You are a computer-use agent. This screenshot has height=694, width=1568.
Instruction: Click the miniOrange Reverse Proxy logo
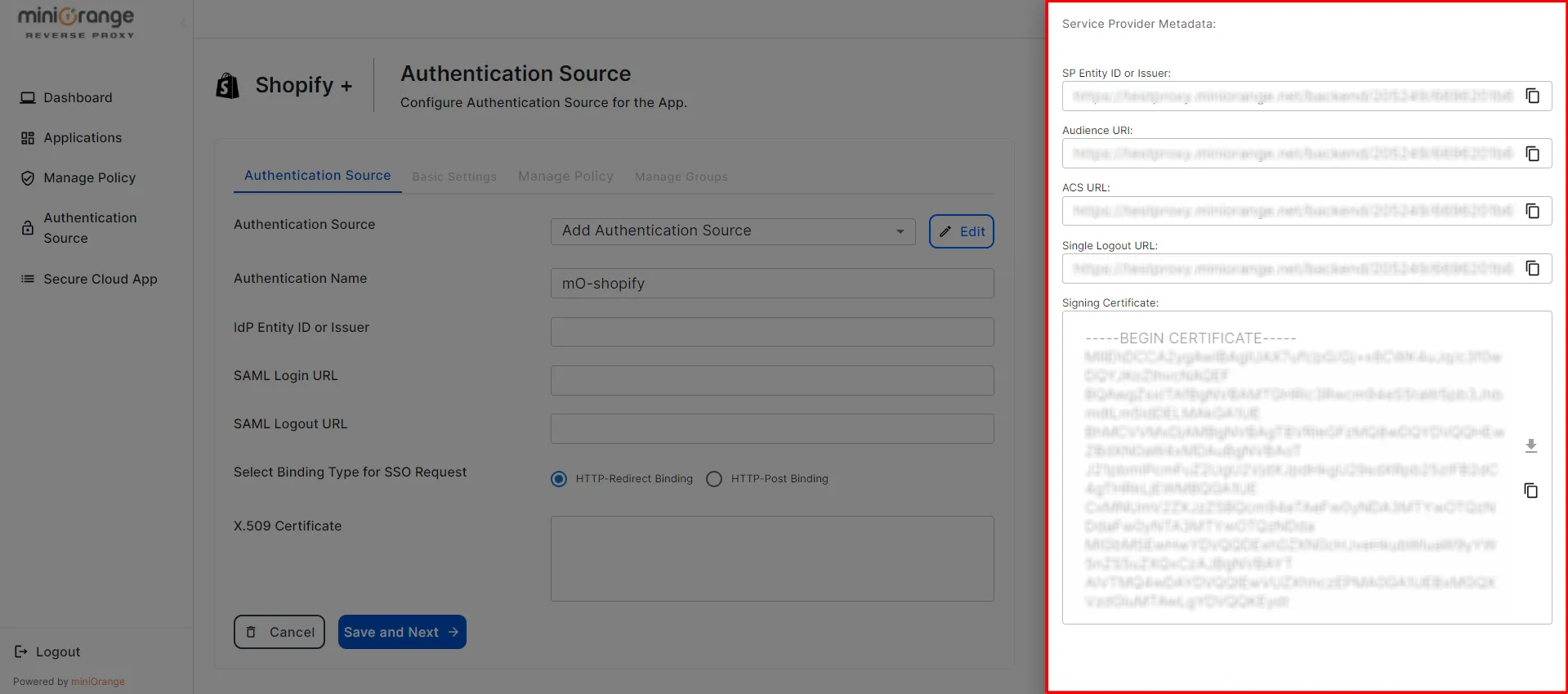[x=76, y=22]
